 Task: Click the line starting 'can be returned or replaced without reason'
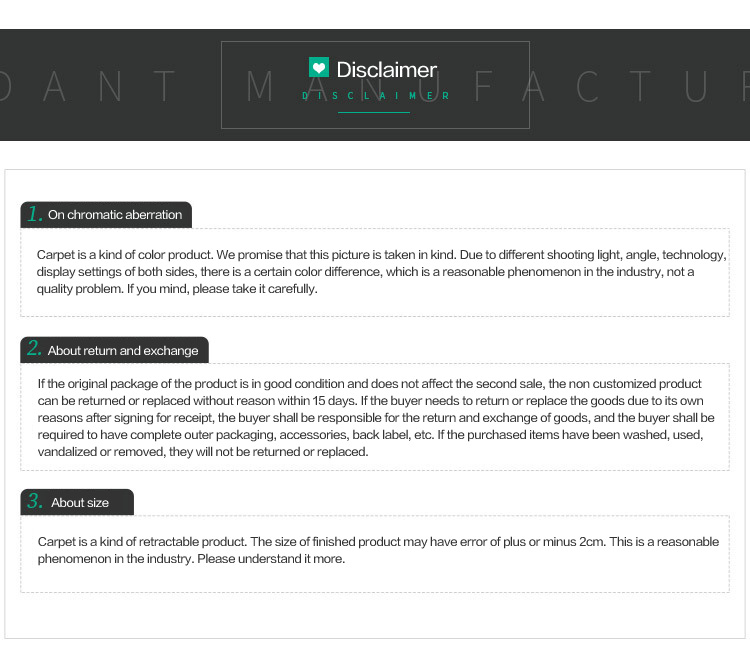click(371, 400)
